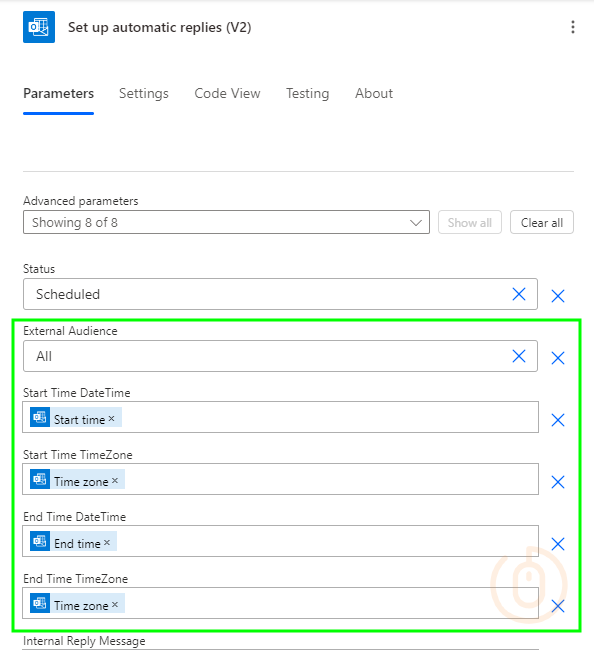Remove the External Audience parameter
This screenshot has height=650, width=594.
coord(558,358)
